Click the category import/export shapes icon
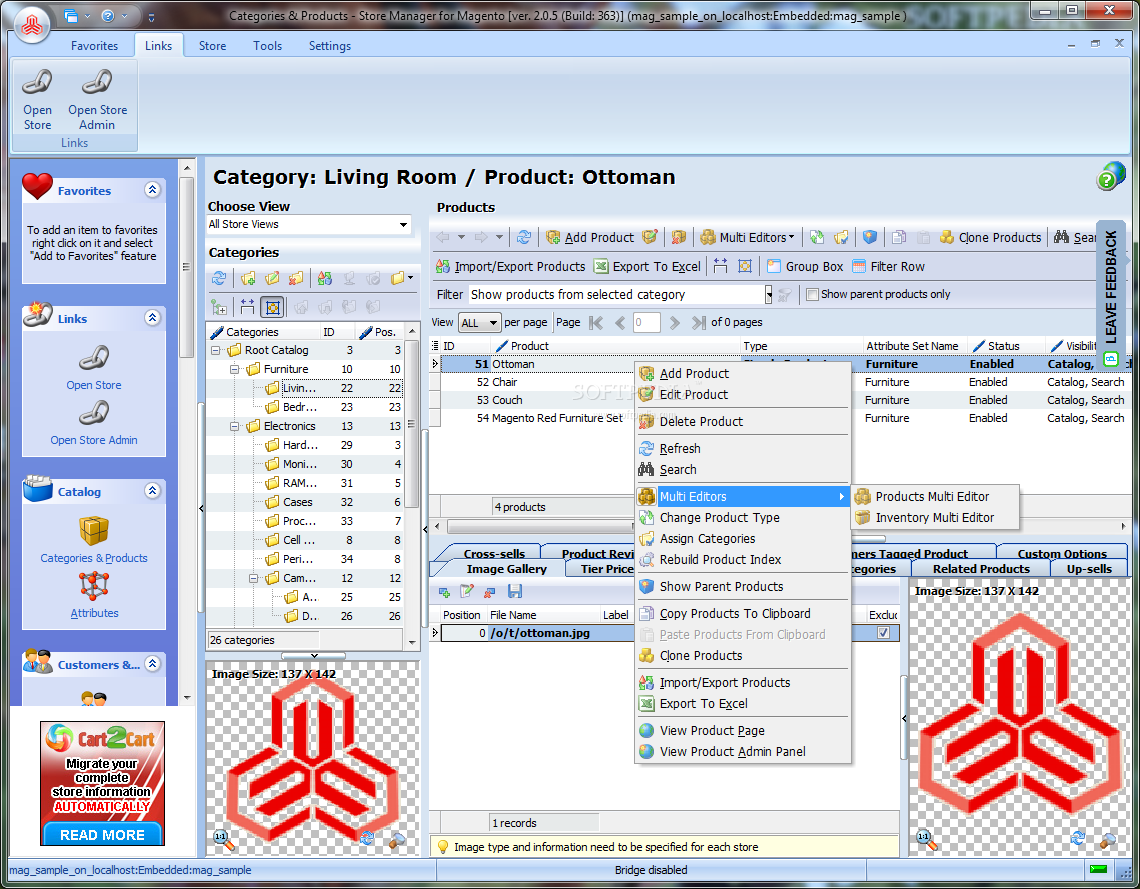1140x889 pixels. (x=324, y=278)
